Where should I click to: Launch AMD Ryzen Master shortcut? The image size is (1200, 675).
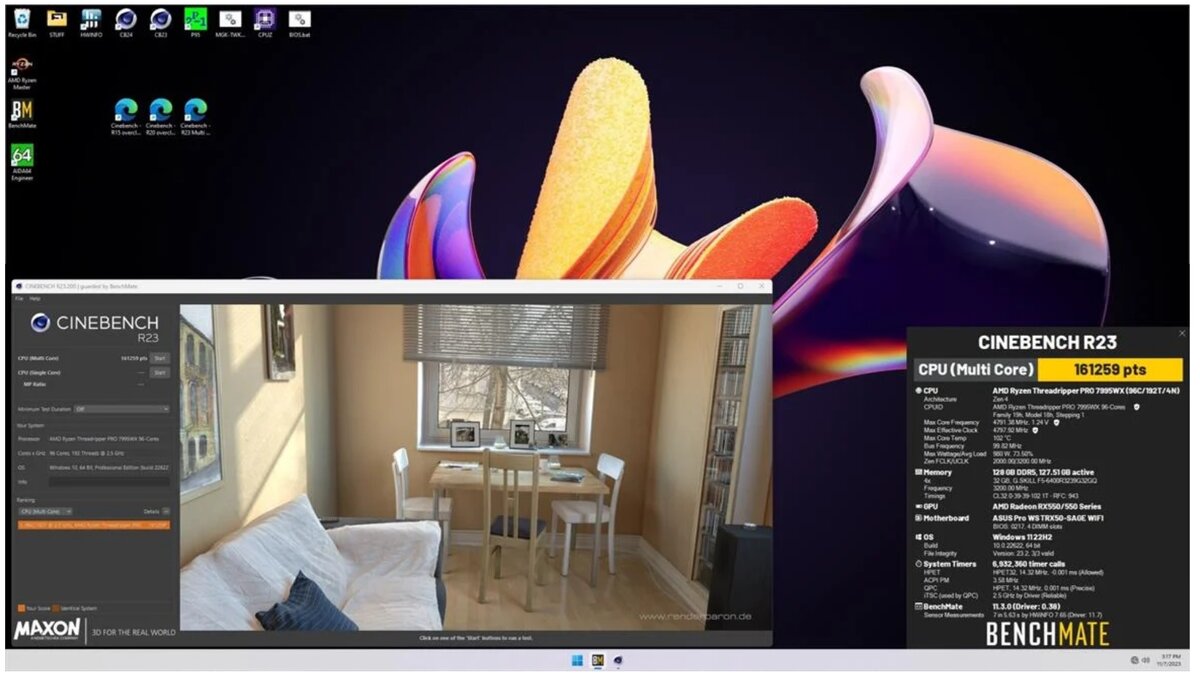click(x=22, y=72)
